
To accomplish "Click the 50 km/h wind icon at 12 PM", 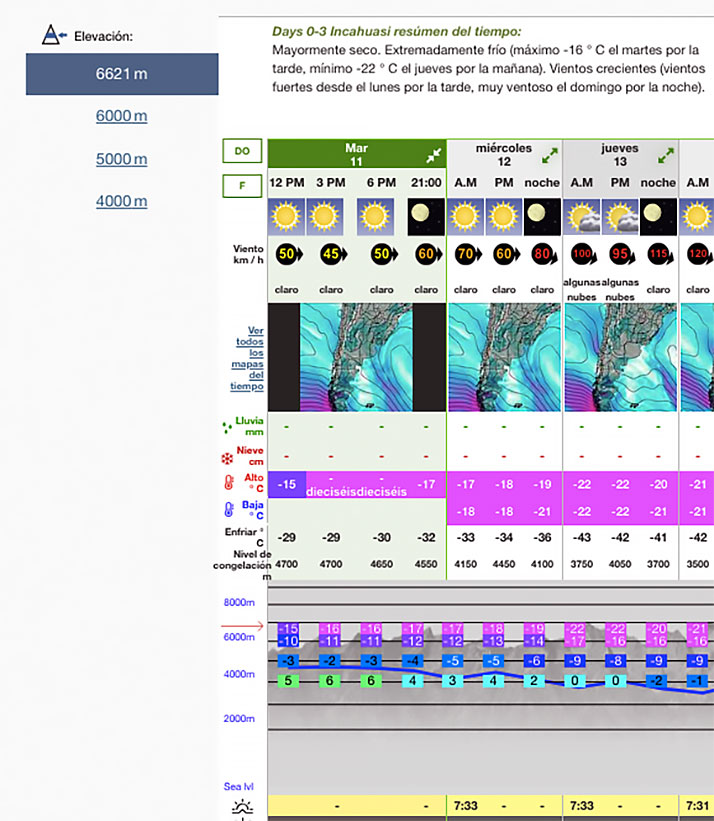I will click(x=287, y=254).
